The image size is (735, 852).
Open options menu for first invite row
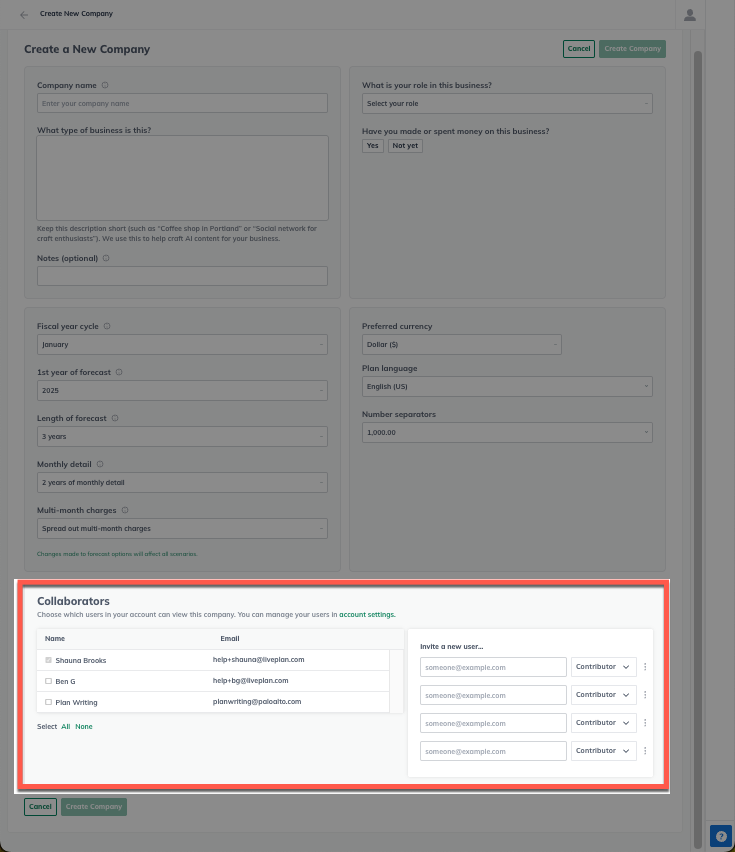[645, 667]
